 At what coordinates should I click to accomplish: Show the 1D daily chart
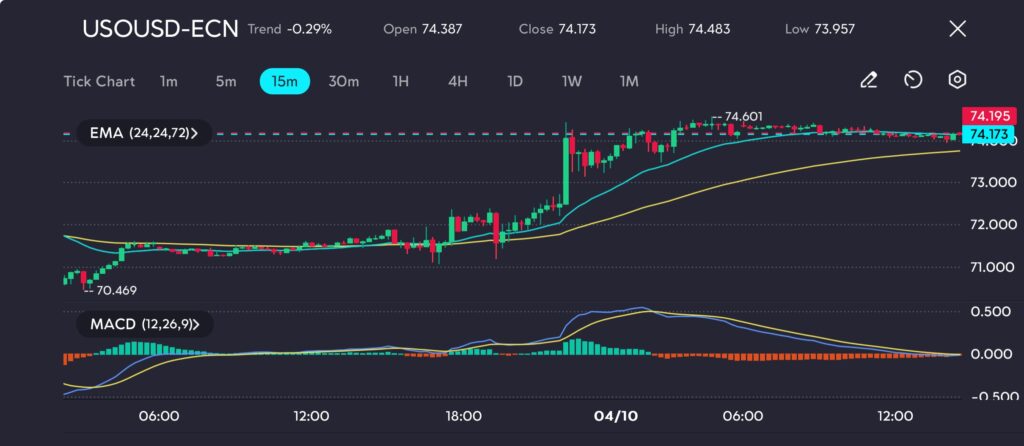(514, 81)
